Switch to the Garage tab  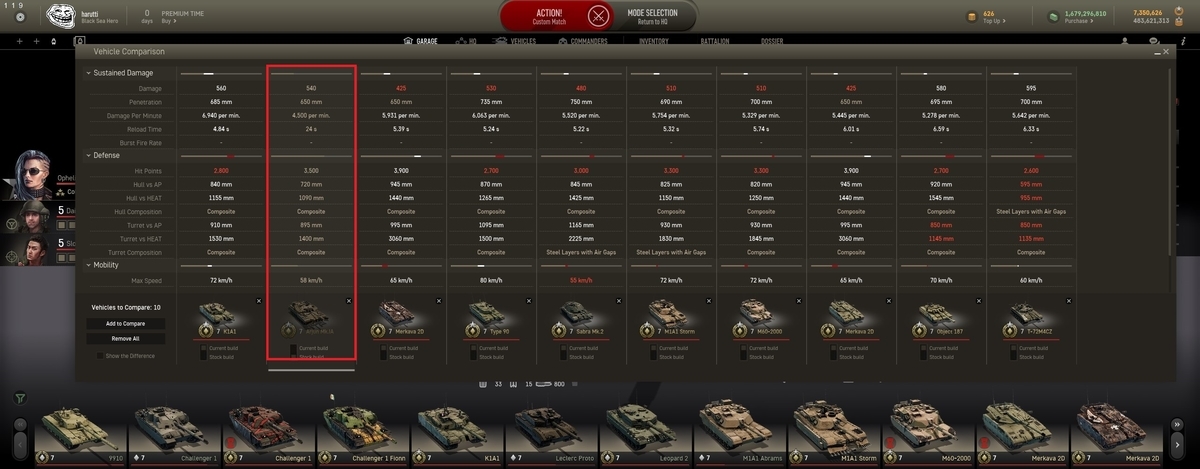[x=422, y=42]
